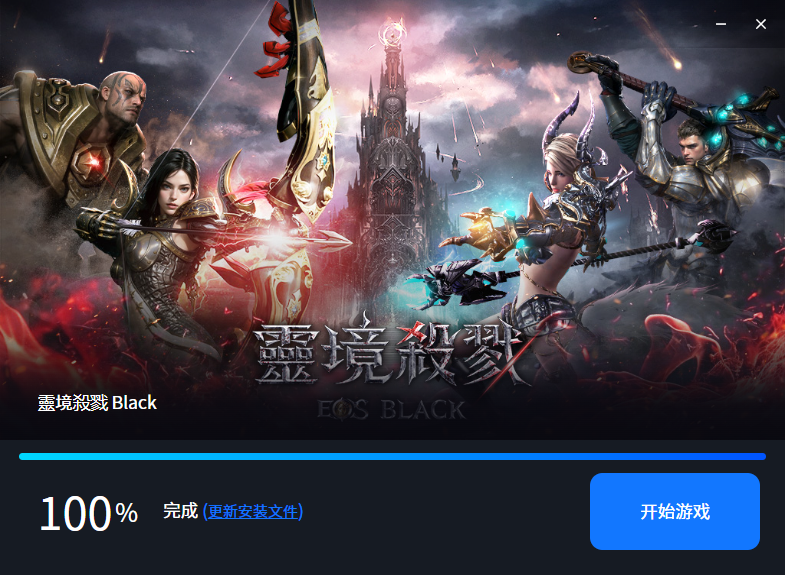Click the 100 percentage number
Viewport: 785px width, 575px height.
(76, 513)
